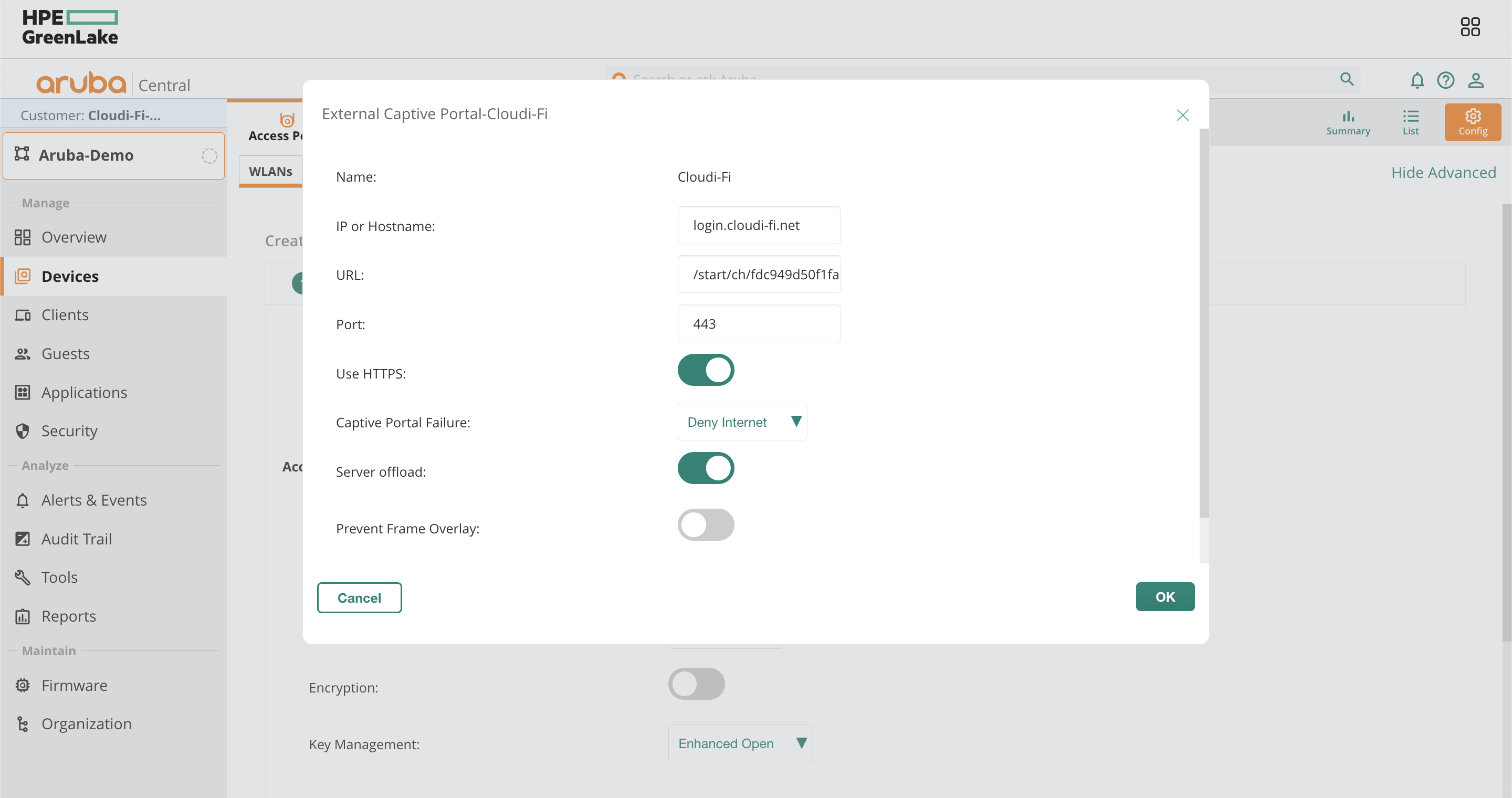Open the Firmware maintenance page
This screenshot has height=798, width=1512.
click(x=74, y=685)
